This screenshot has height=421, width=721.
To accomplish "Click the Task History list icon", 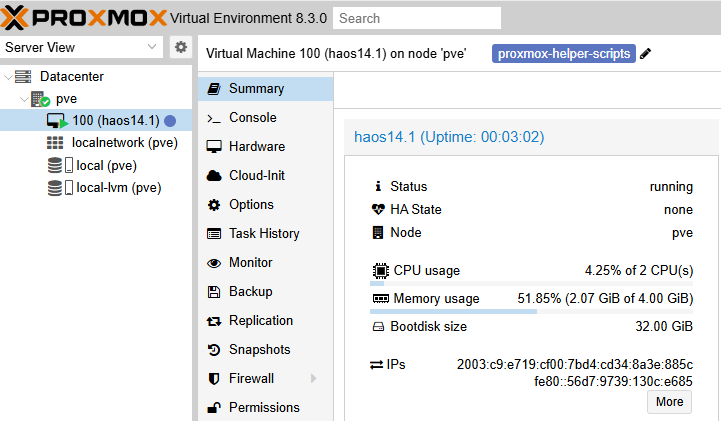I will point(214,234).
